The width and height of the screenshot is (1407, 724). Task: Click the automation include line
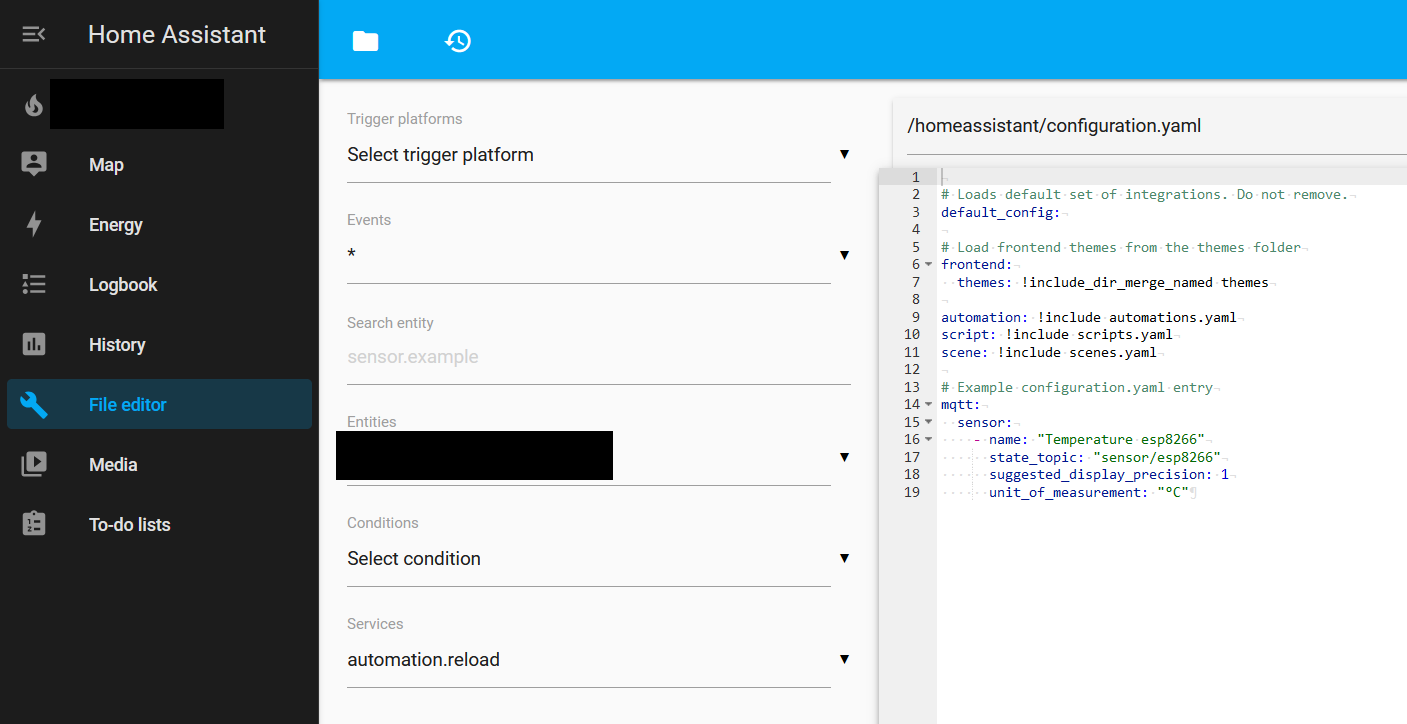click(x=1090, y=317)
